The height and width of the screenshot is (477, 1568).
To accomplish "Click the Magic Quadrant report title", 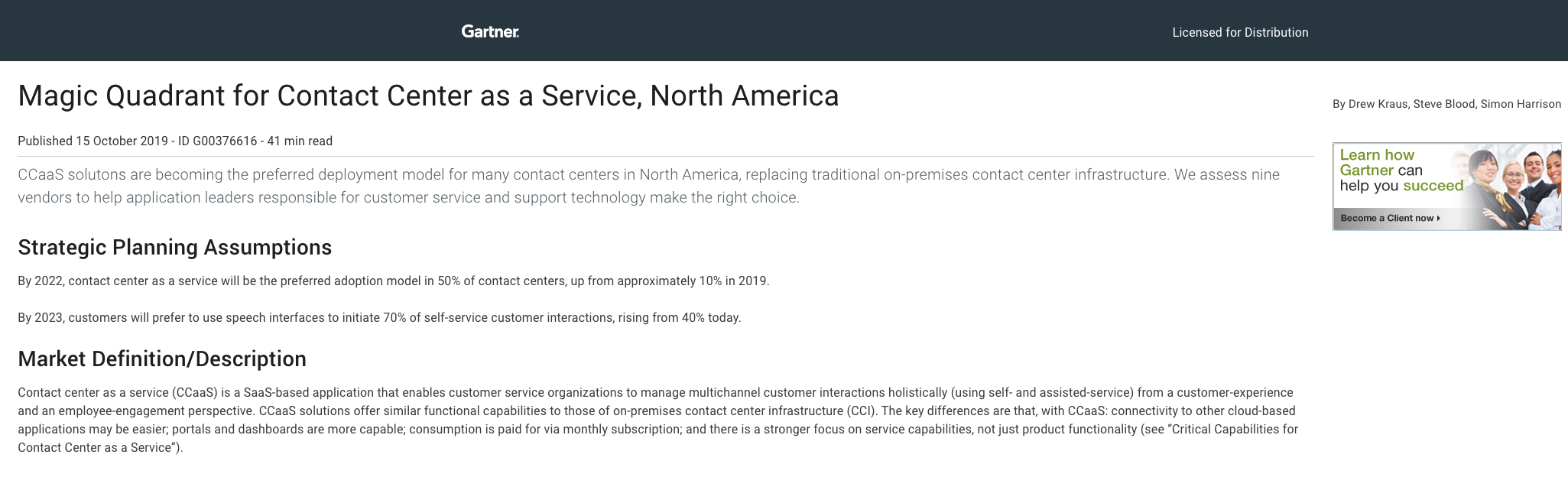I will click(x=428, y=96).
